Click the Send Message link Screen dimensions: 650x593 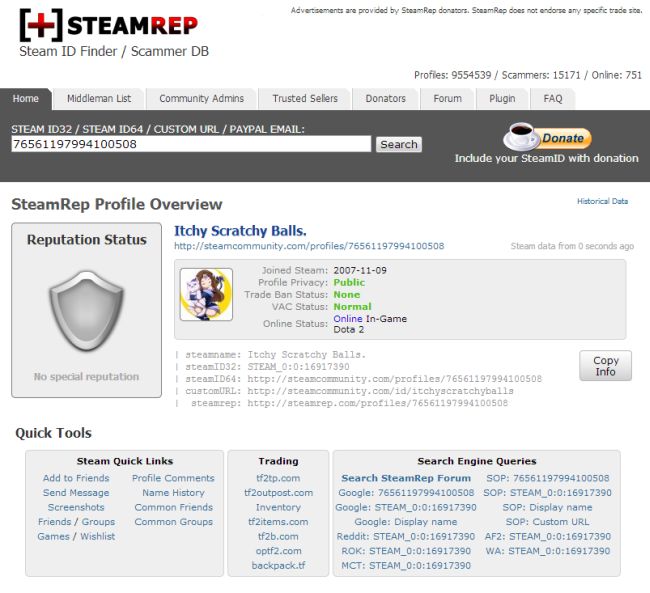pos(76,493)
